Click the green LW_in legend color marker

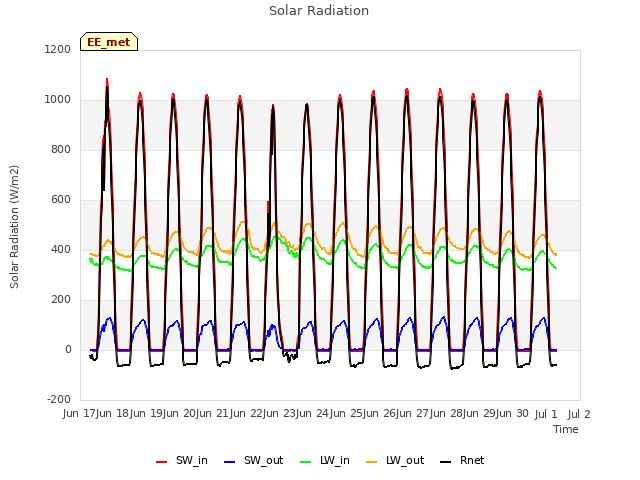(x=306, y=462)
